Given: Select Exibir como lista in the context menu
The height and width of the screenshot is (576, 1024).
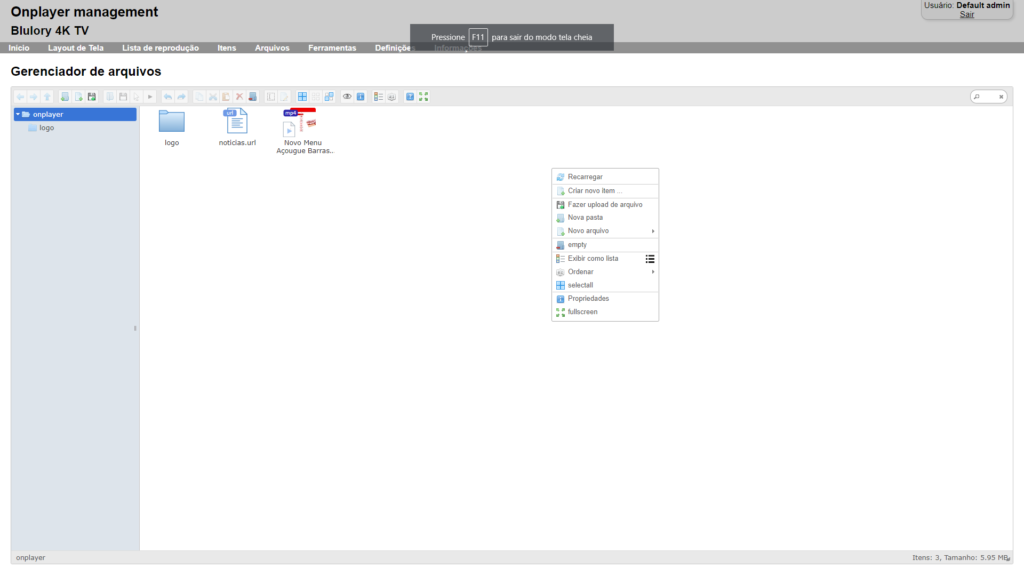Looking at the screenshot, I should [x=605, y=259].
